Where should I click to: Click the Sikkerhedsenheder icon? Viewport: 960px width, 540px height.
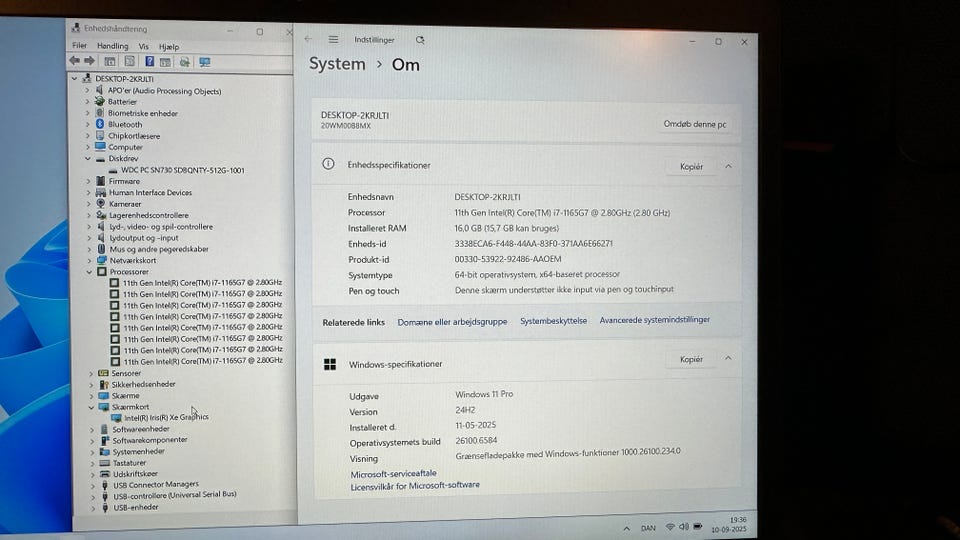tap(104, 384)
